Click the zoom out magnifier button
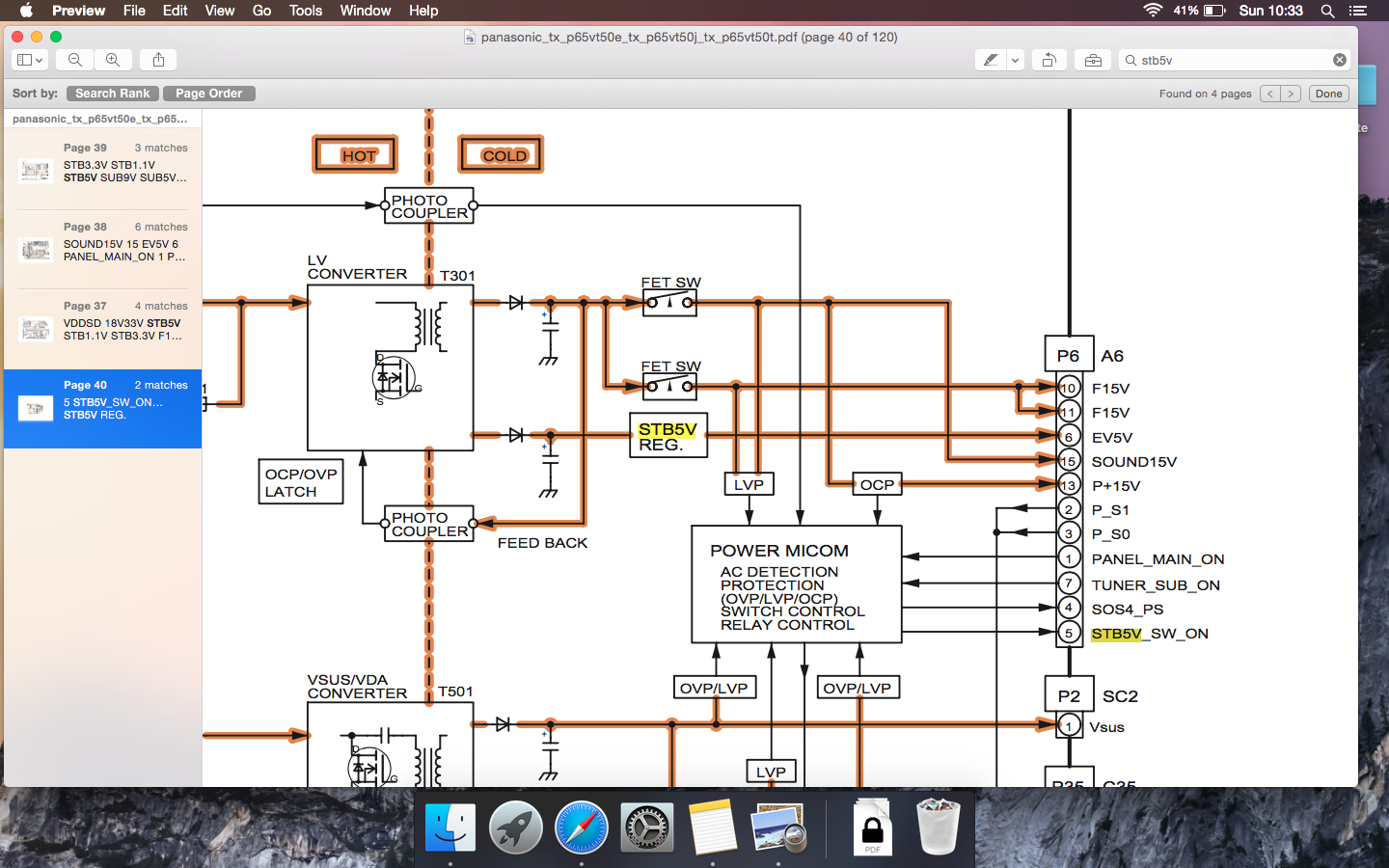 point(74,60)
